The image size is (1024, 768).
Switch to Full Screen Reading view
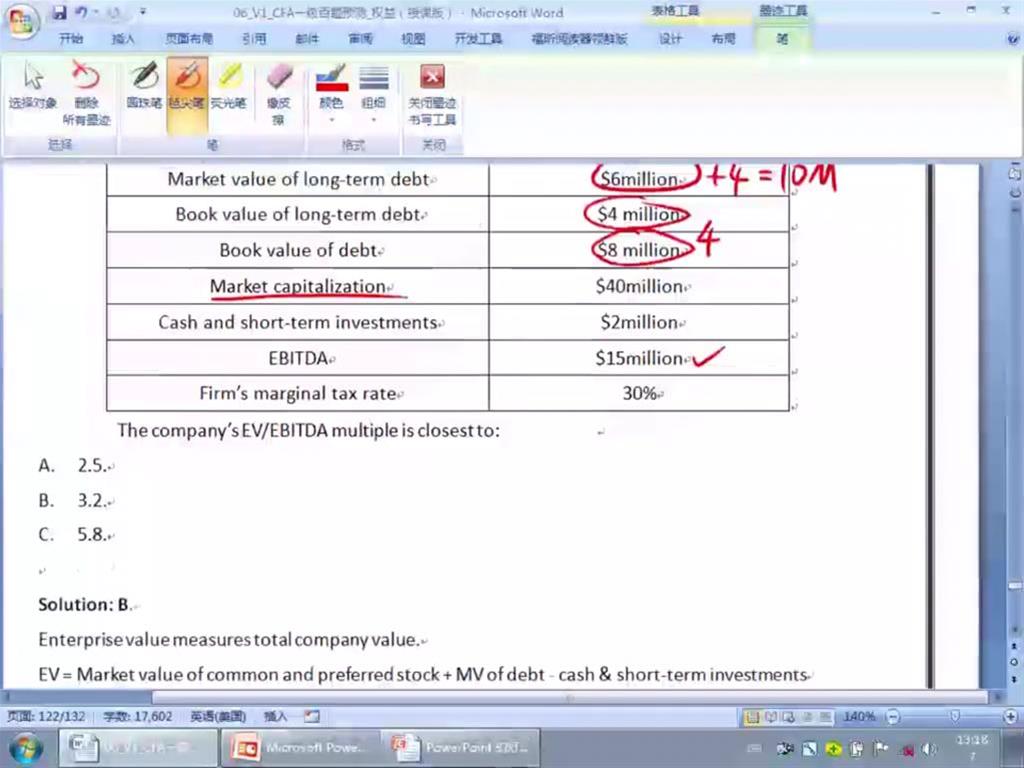771,717
